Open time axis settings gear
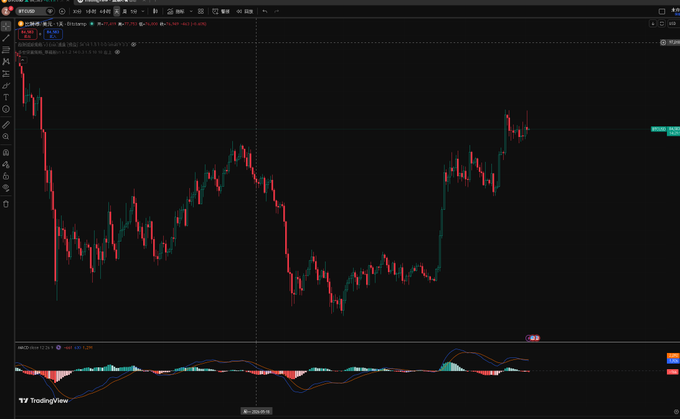 click(676, 411)
